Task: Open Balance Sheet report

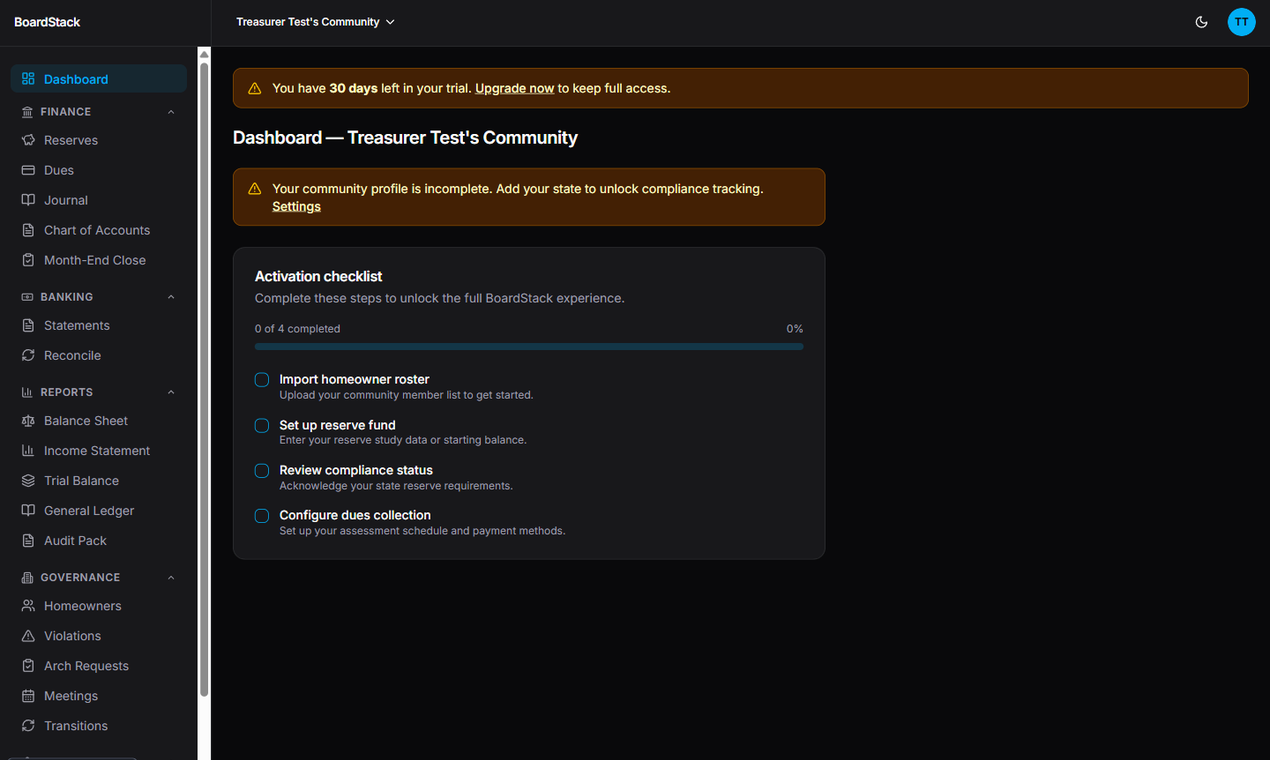Action: click(x=99, y=421)
